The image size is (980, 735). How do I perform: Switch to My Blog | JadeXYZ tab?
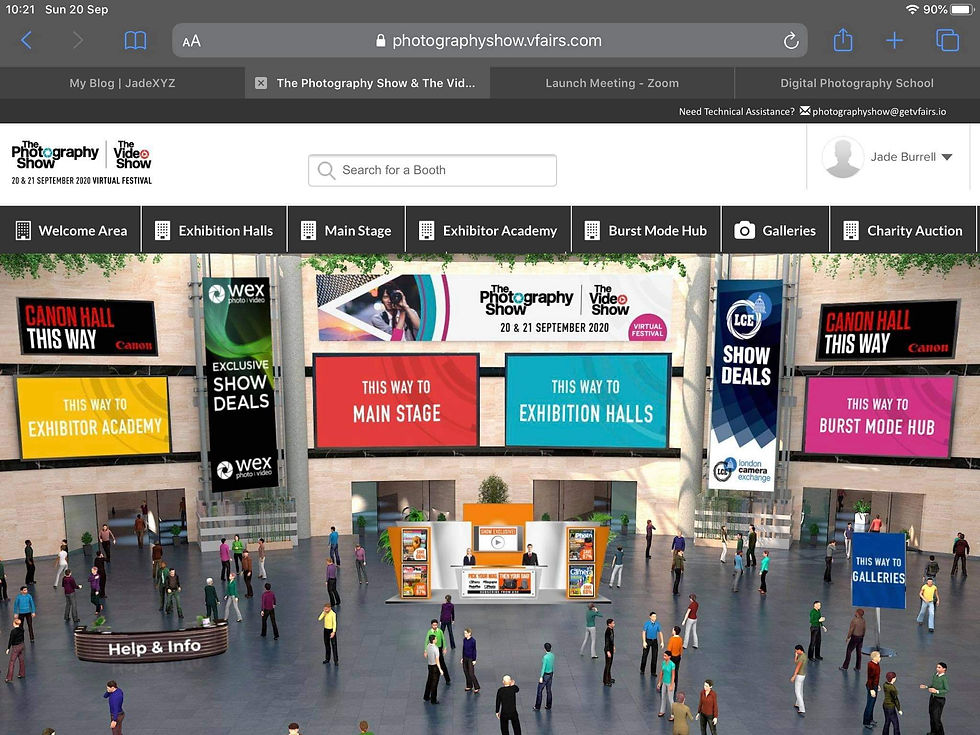[122, 83]
